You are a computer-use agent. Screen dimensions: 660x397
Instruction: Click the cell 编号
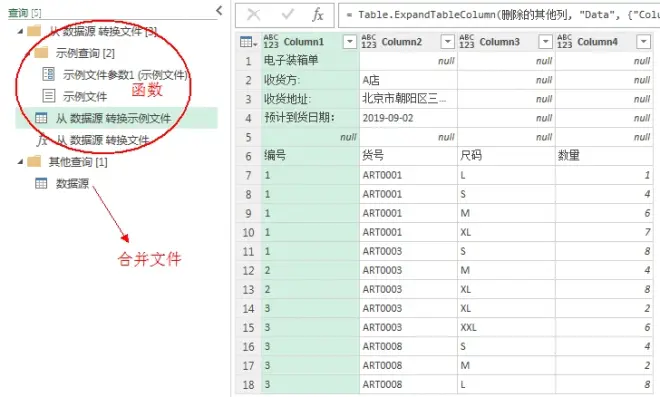click(310, 156)
